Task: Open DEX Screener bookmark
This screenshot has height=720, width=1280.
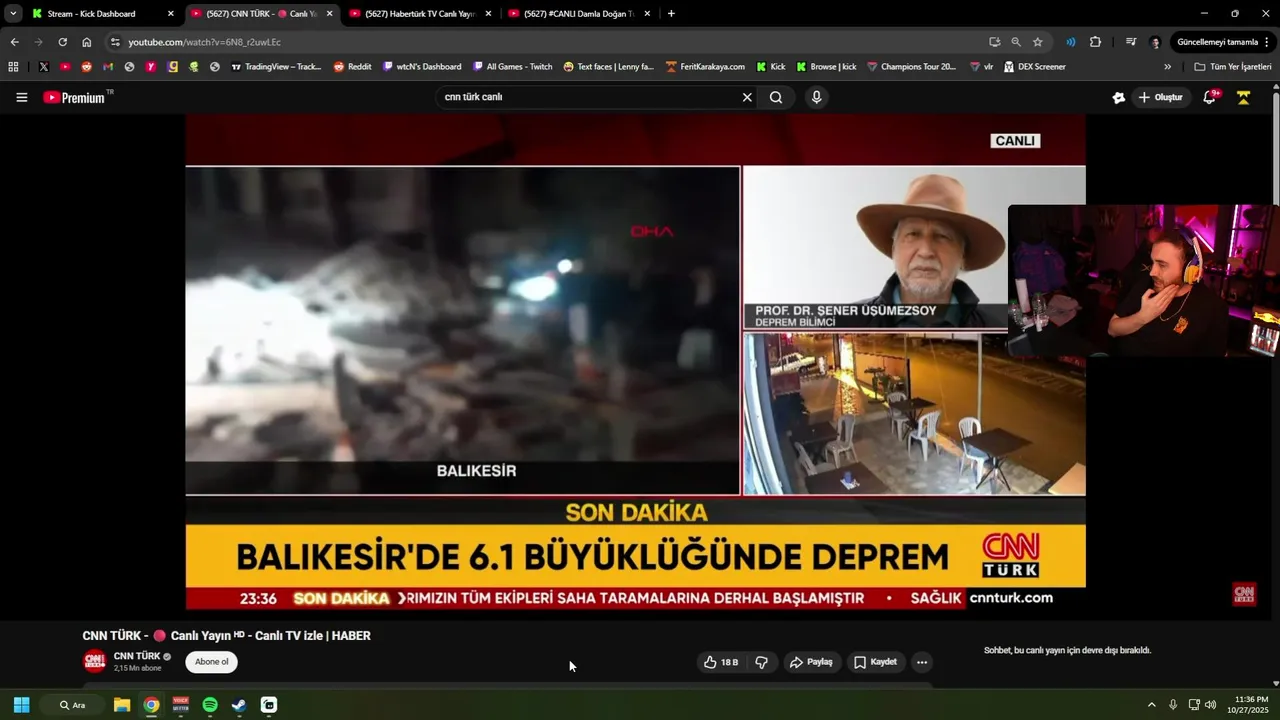Action: (1034, 67)
